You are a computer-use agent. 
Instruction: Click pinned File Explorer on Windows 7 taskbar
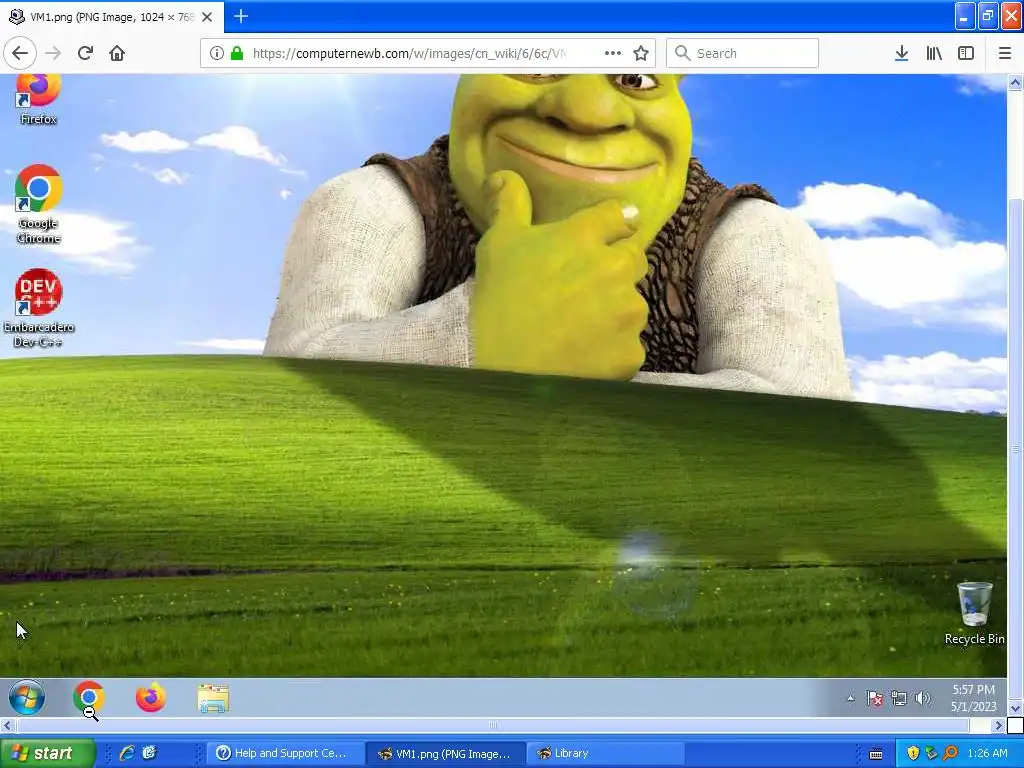pyautogui.click(x=213, y=698)
